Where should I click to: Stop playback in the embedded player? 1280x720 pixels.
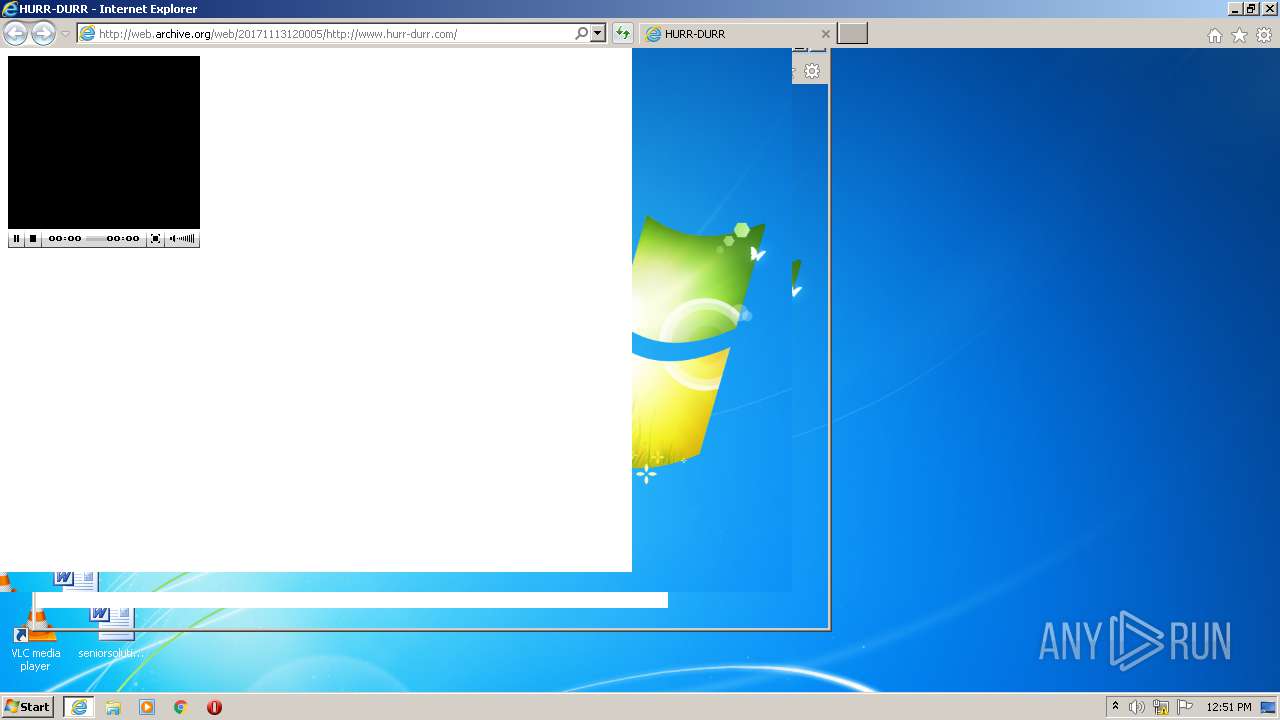click(33, 239)
